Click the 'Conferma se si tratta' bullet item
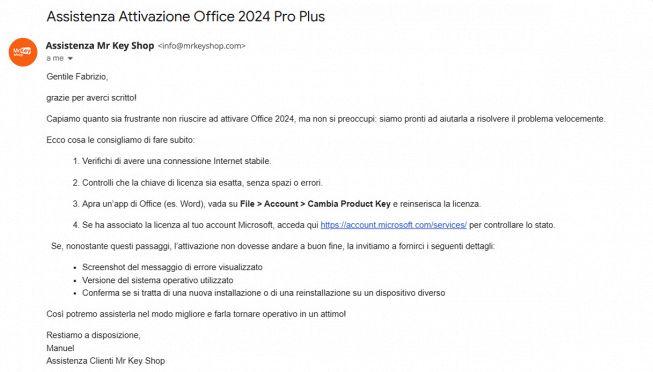Image resolution: width=653 pixels, height=372 pixels. [x=263, y=293]
